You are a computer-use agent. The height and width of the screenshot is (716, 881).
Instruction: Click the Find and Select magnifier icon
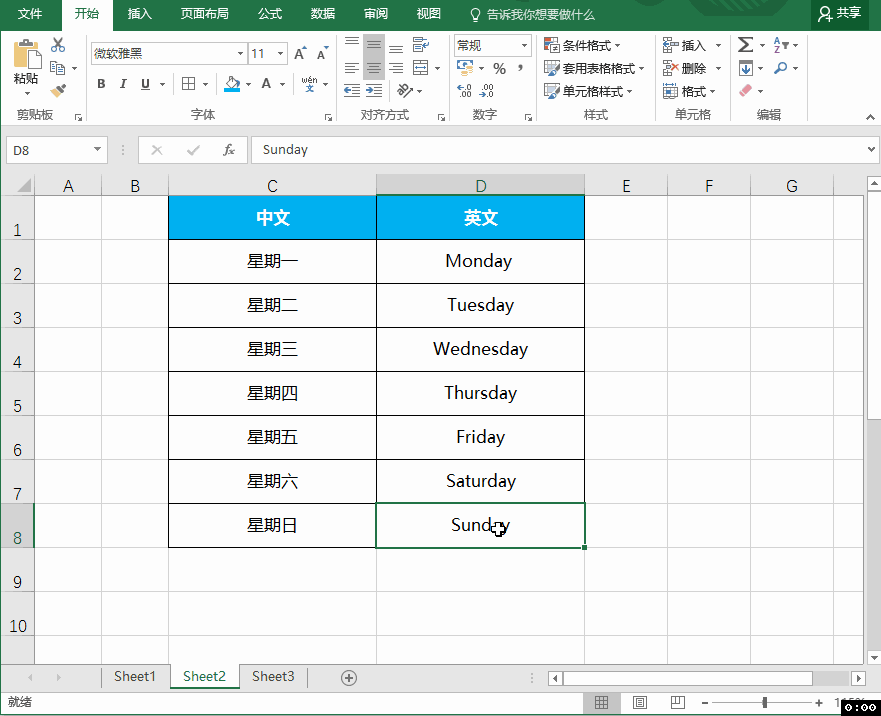click(780, 68)
